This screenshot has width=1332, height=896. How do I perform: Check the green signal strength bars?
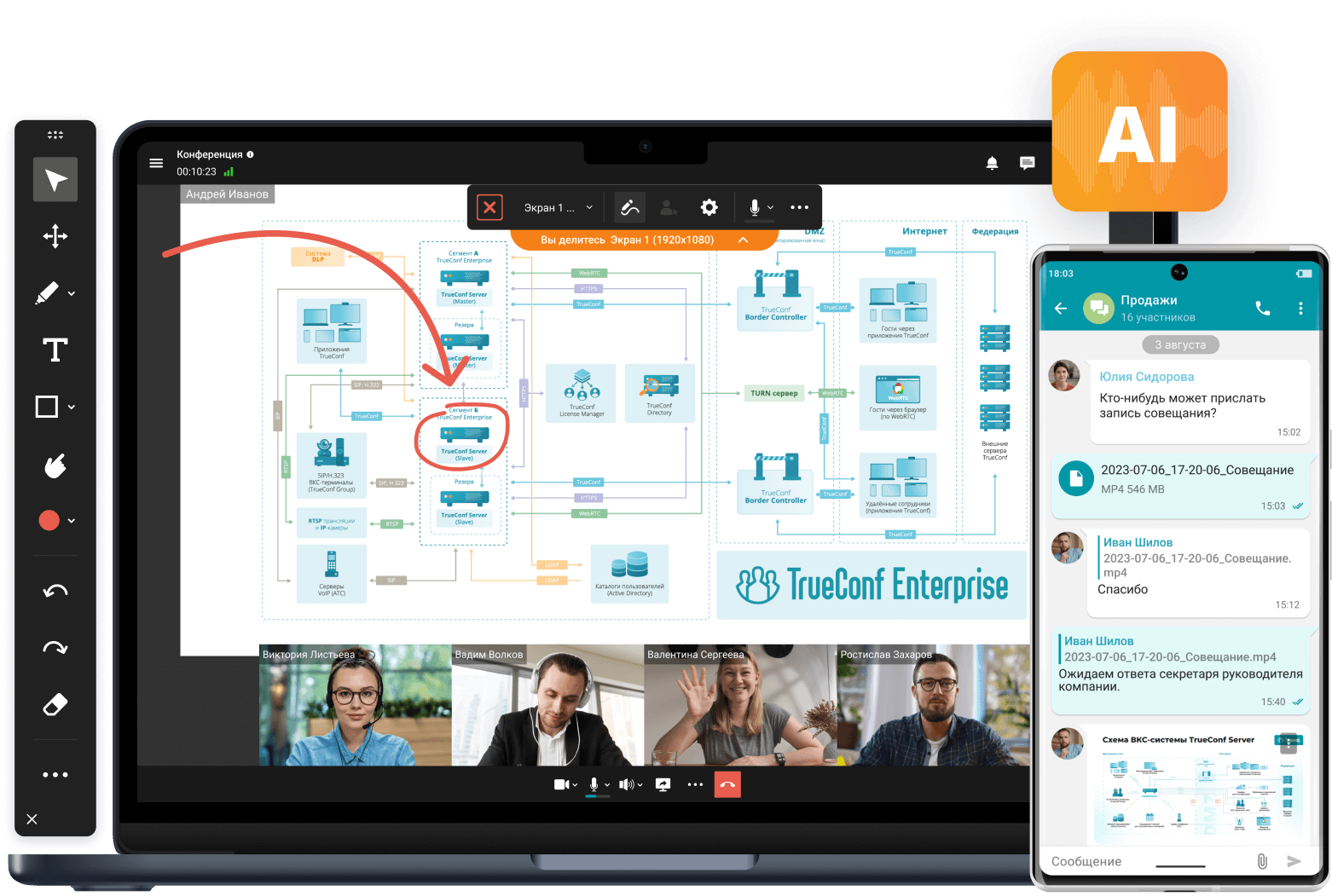[x=229, y=171]
